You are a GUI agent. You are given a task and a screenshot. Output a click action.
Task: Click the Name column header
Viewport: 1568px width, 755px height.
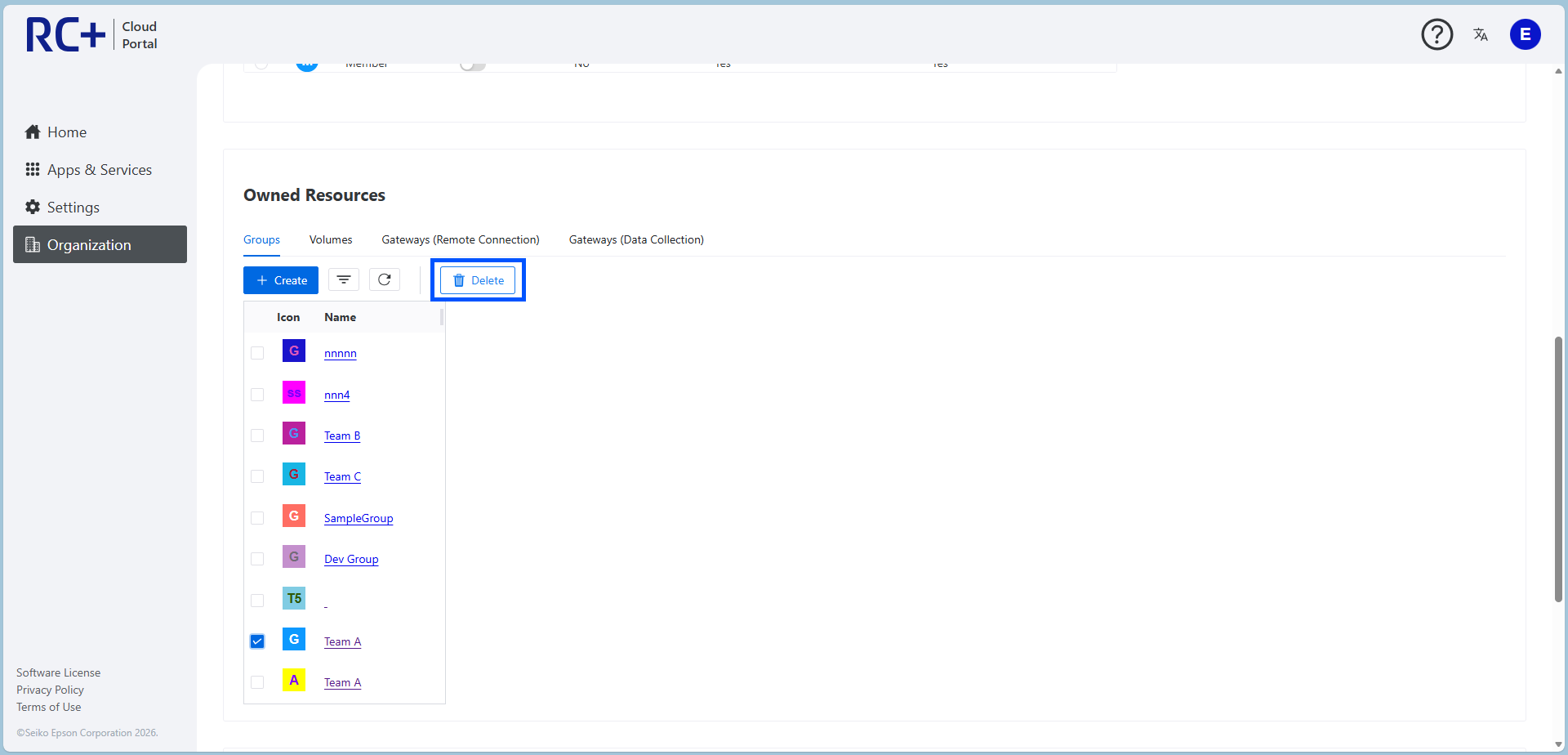(340, 317)
